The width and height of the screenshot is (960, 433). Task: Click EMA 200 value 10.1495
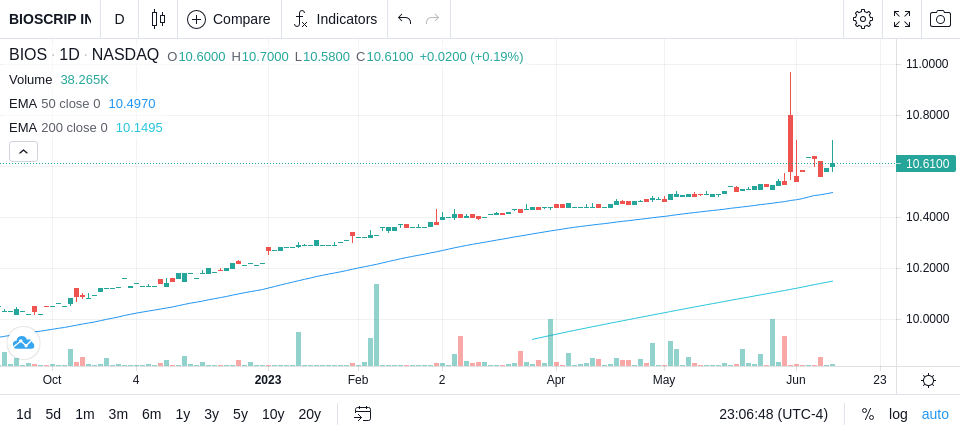tap(139, 127)
